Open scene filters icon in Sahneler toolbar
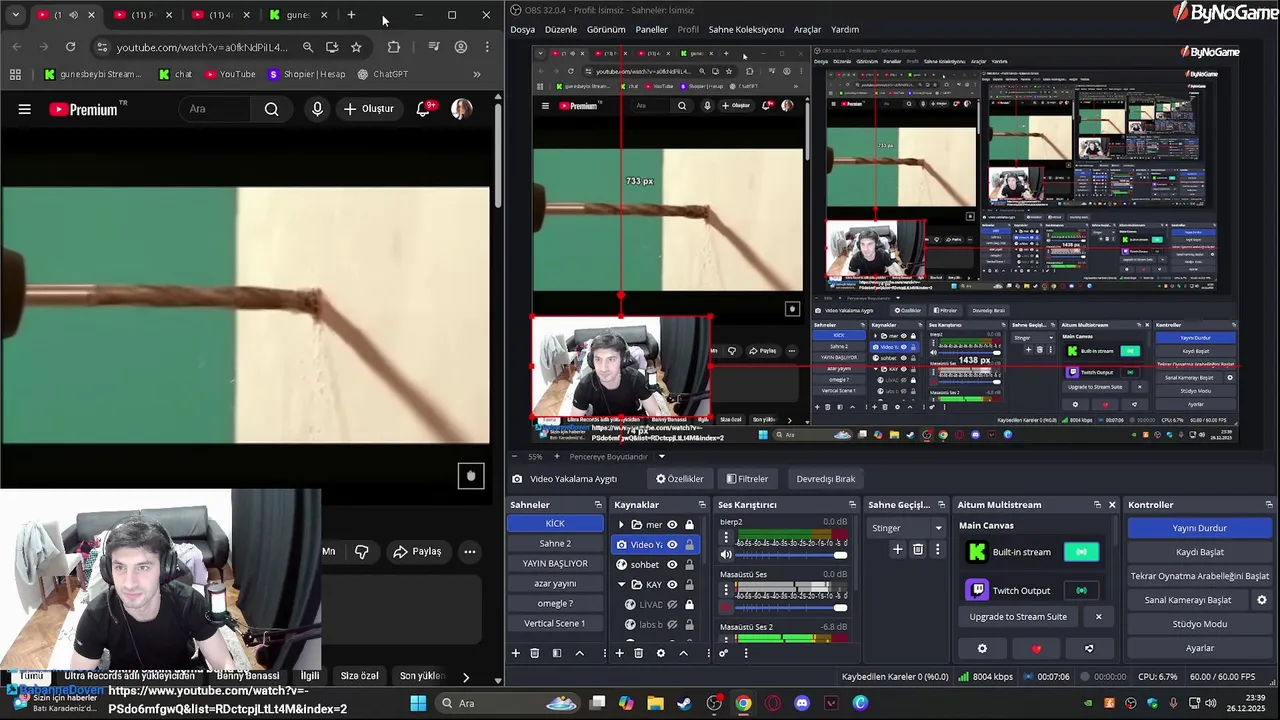 [556, 653]
